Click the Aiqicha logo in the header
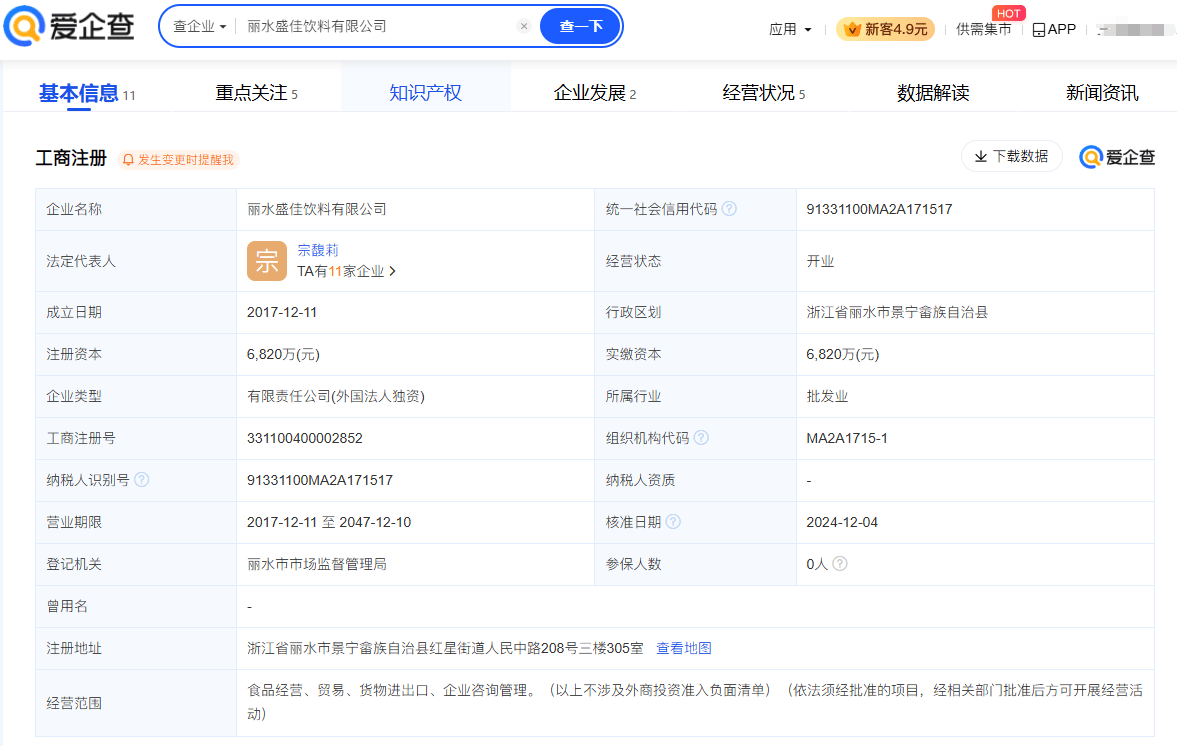Image resolution: width=1177 pixels, height=746 pixels. tap(69, 26)
